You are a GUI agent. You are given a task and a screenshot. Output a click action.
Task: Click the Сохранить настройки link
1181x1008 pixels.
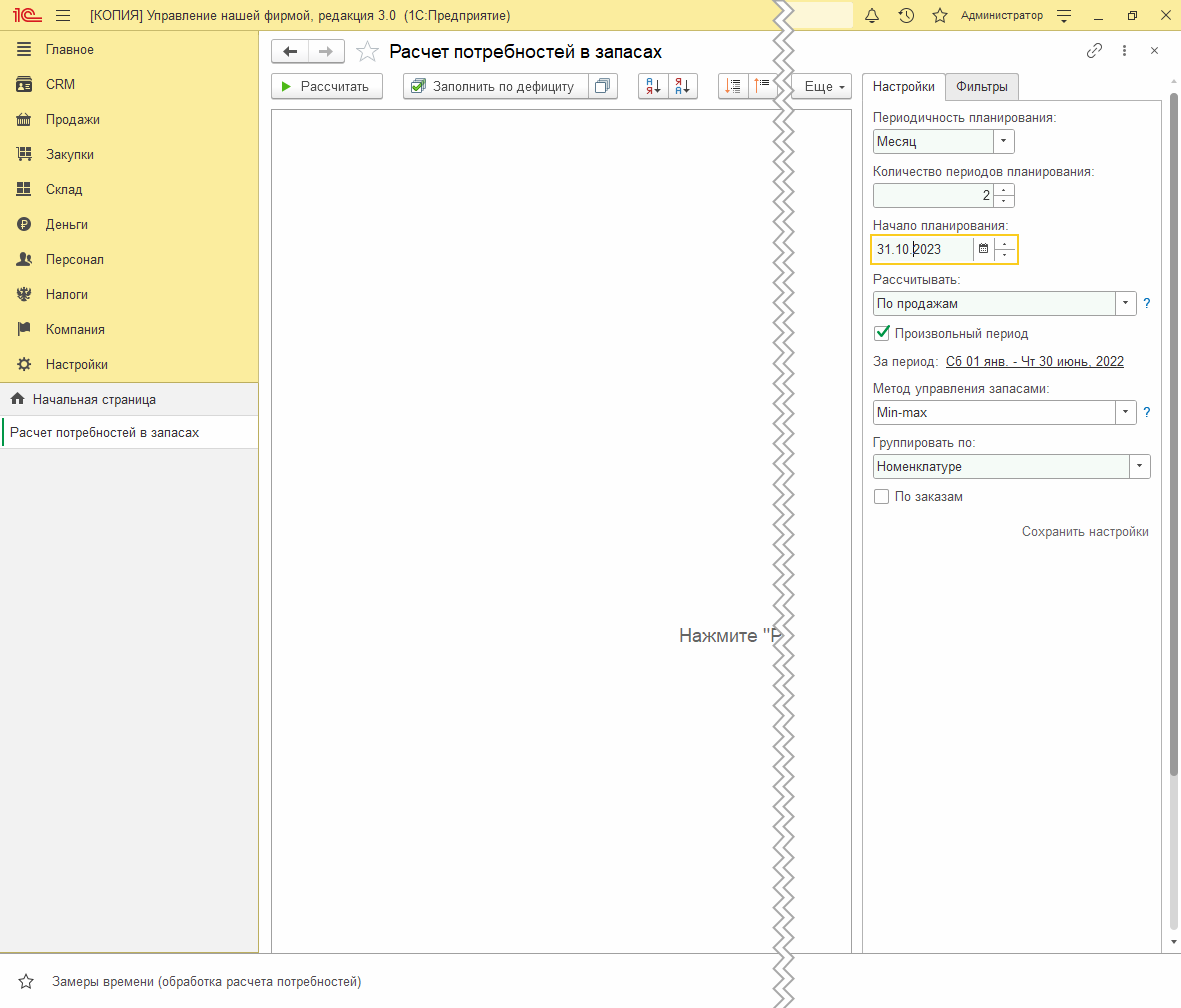pyautogui.click(x=1084, y=532)
